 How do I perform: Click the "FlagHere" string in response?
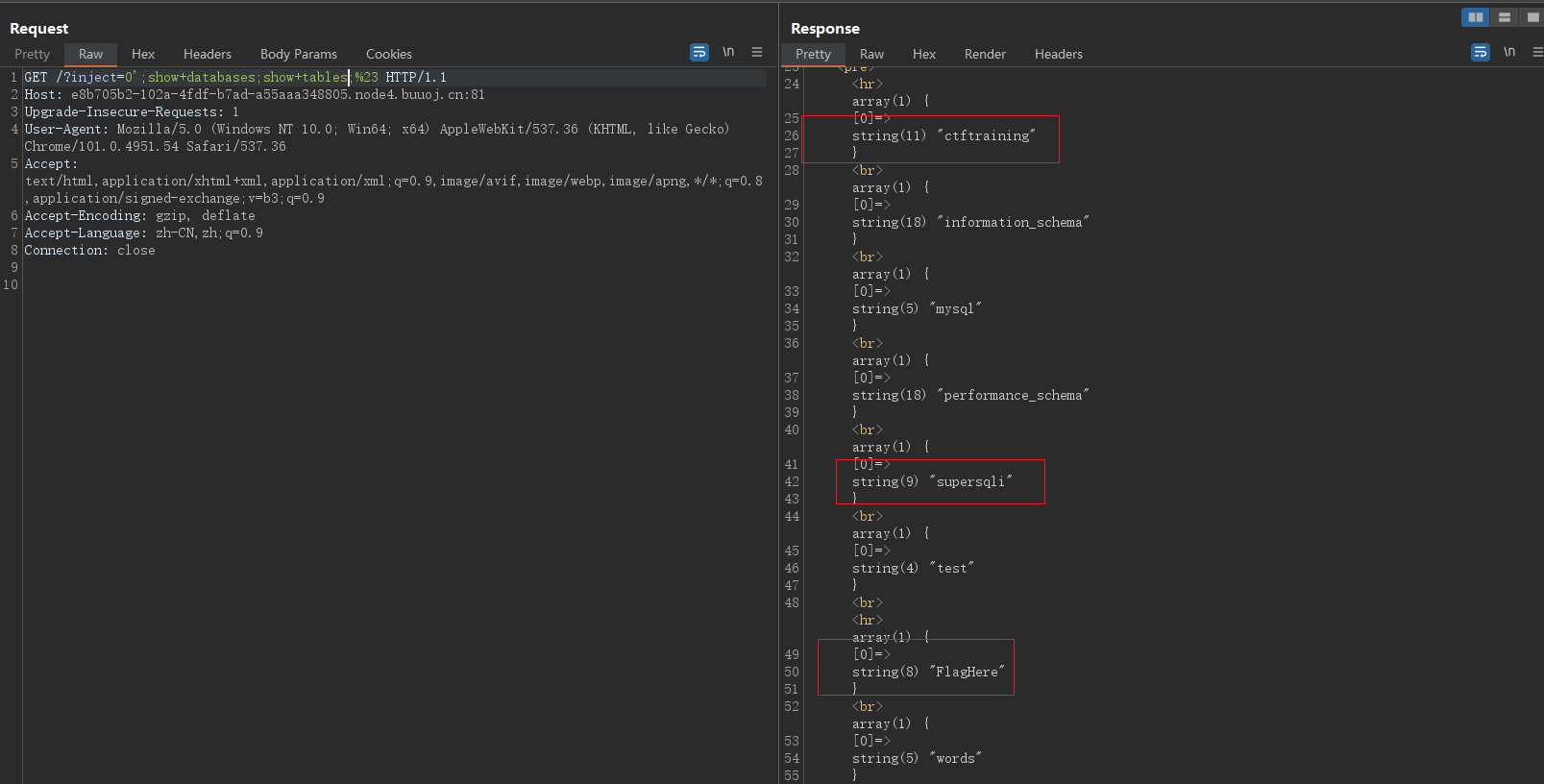pos(968,672)
